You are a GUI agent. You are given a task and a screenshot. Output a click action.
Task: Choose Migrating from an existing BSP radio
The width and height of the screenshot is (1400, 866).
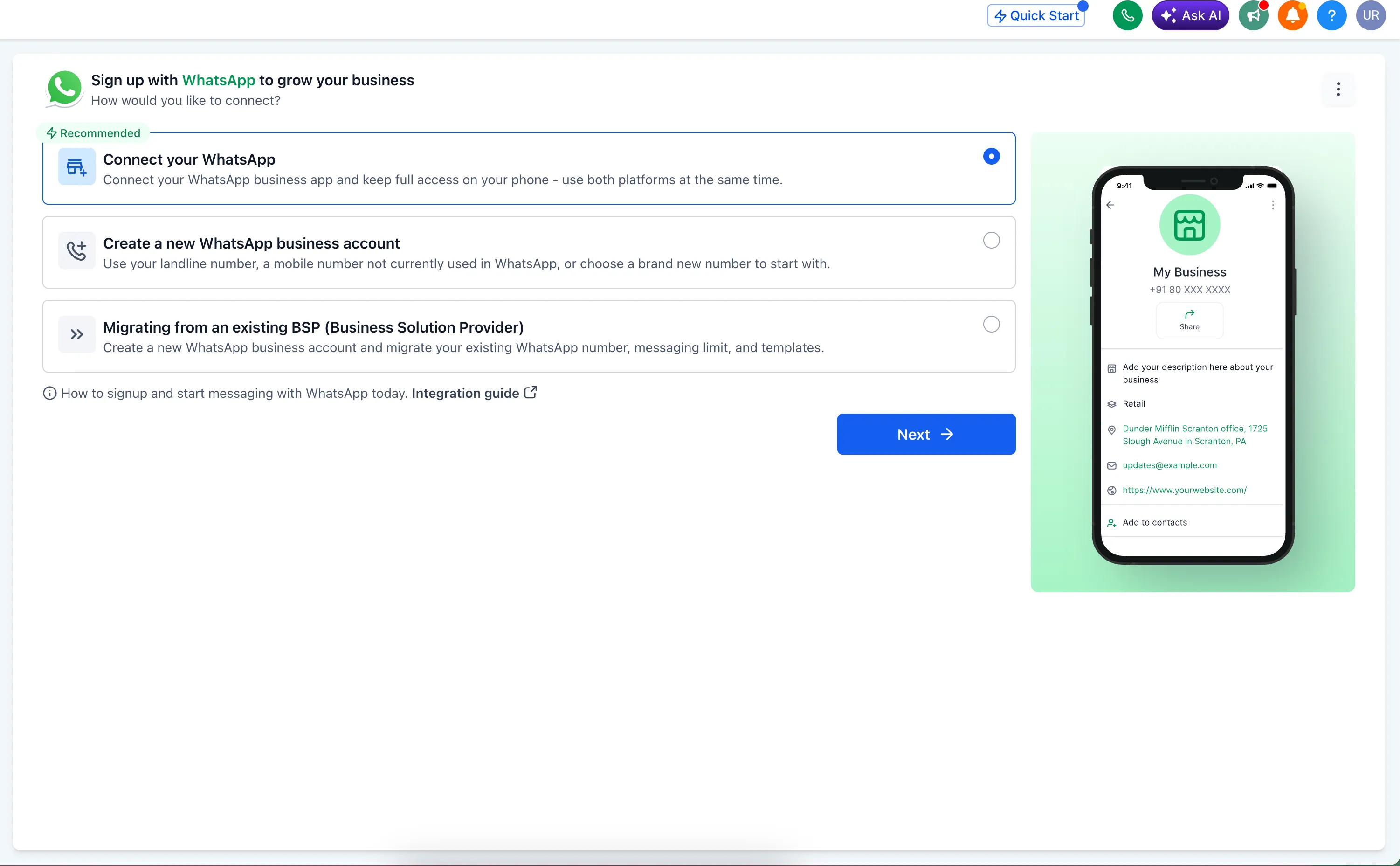pos(991,324)
